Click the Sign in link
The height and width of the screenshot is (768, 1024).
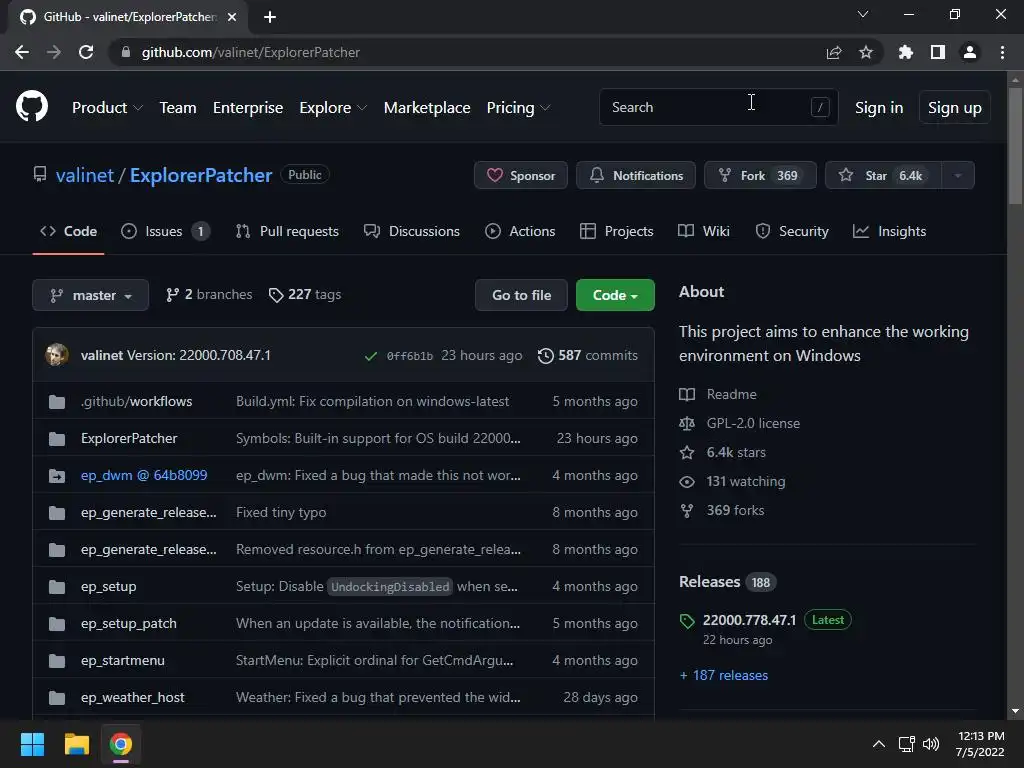(x=879, y=108)
